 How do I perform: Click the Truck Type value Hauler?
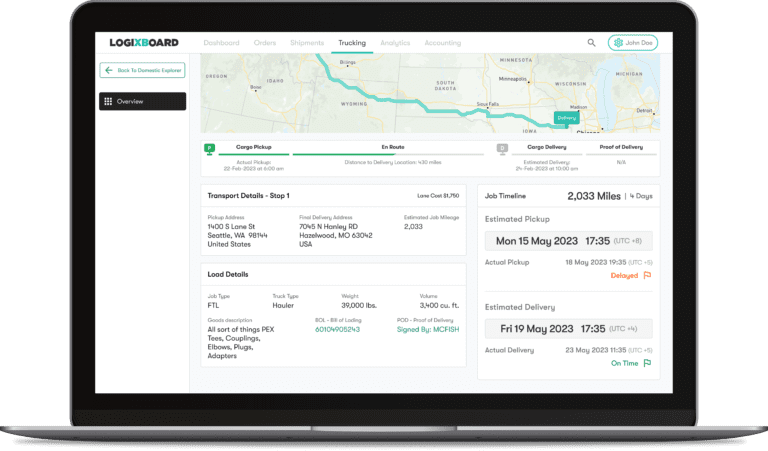[x=283, y=306]
